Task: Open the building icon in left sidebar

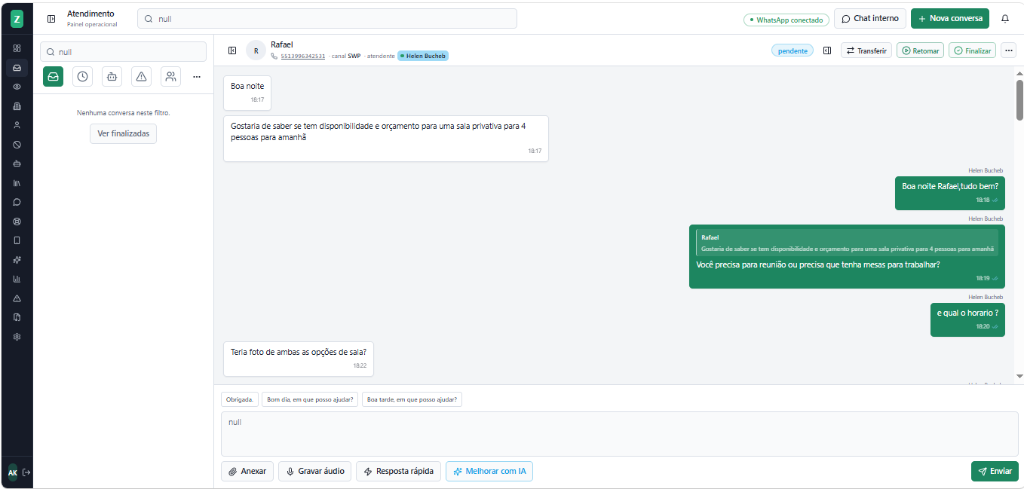Action: click(x=17, y=106)
